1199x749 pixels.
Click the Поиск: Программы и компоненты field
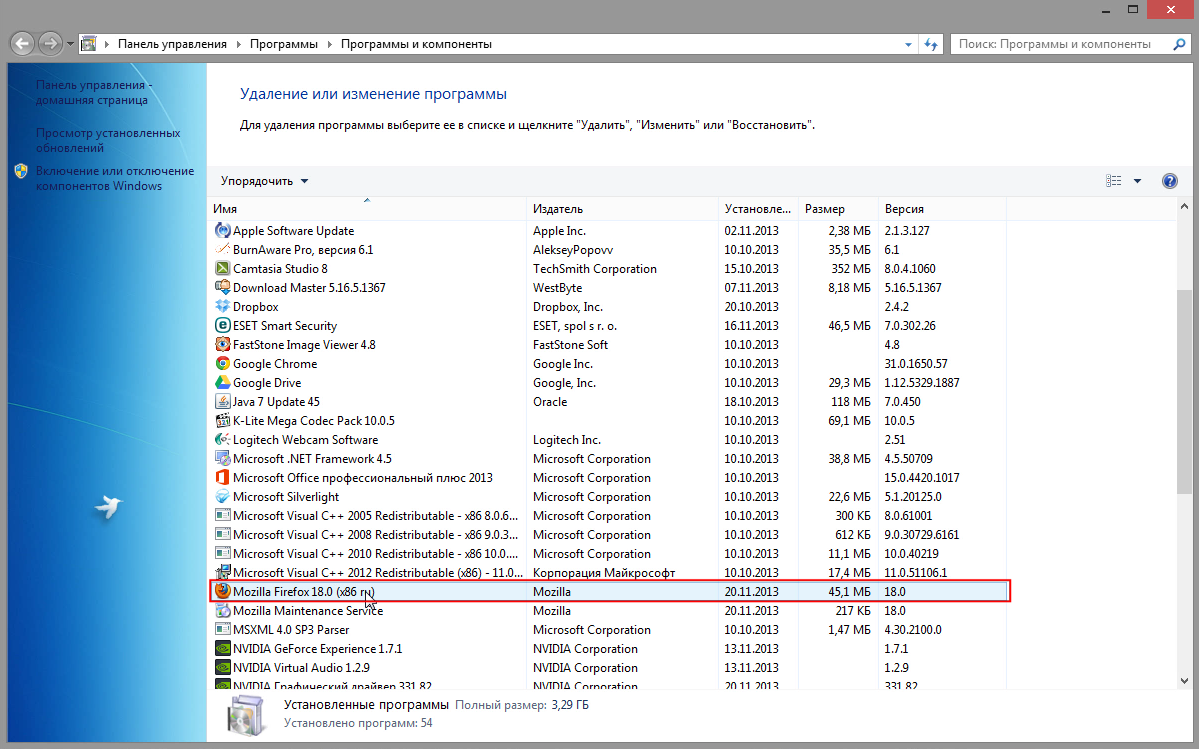point(1060,44)
